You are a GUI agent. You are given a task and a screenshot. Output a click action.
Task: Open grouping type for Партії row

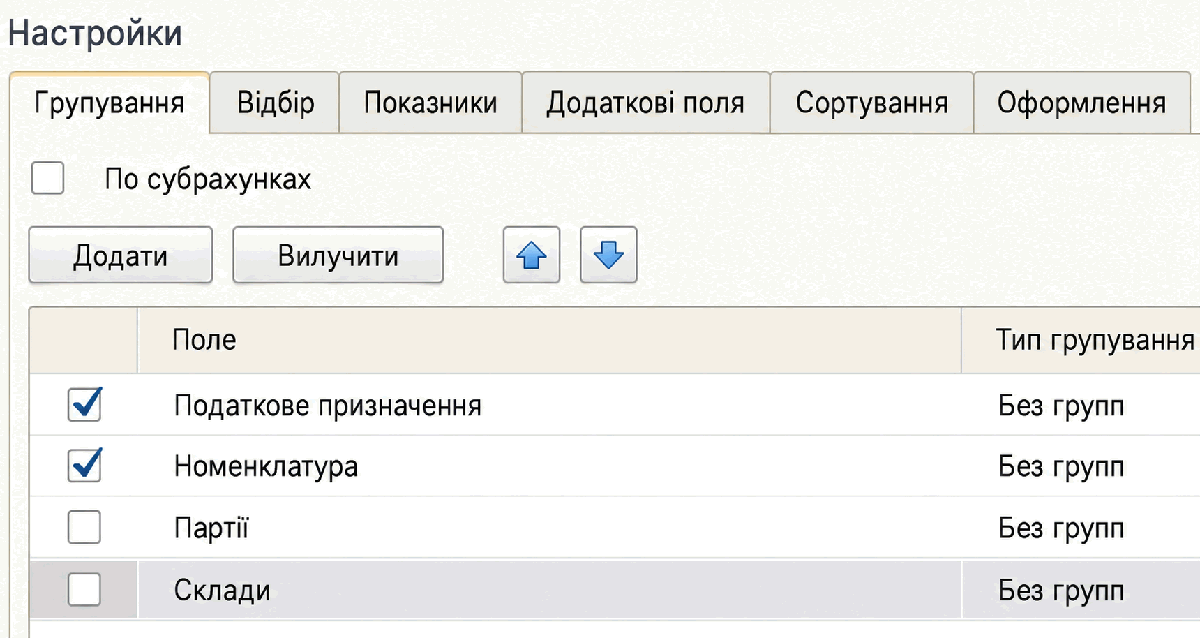(1081, 528)
